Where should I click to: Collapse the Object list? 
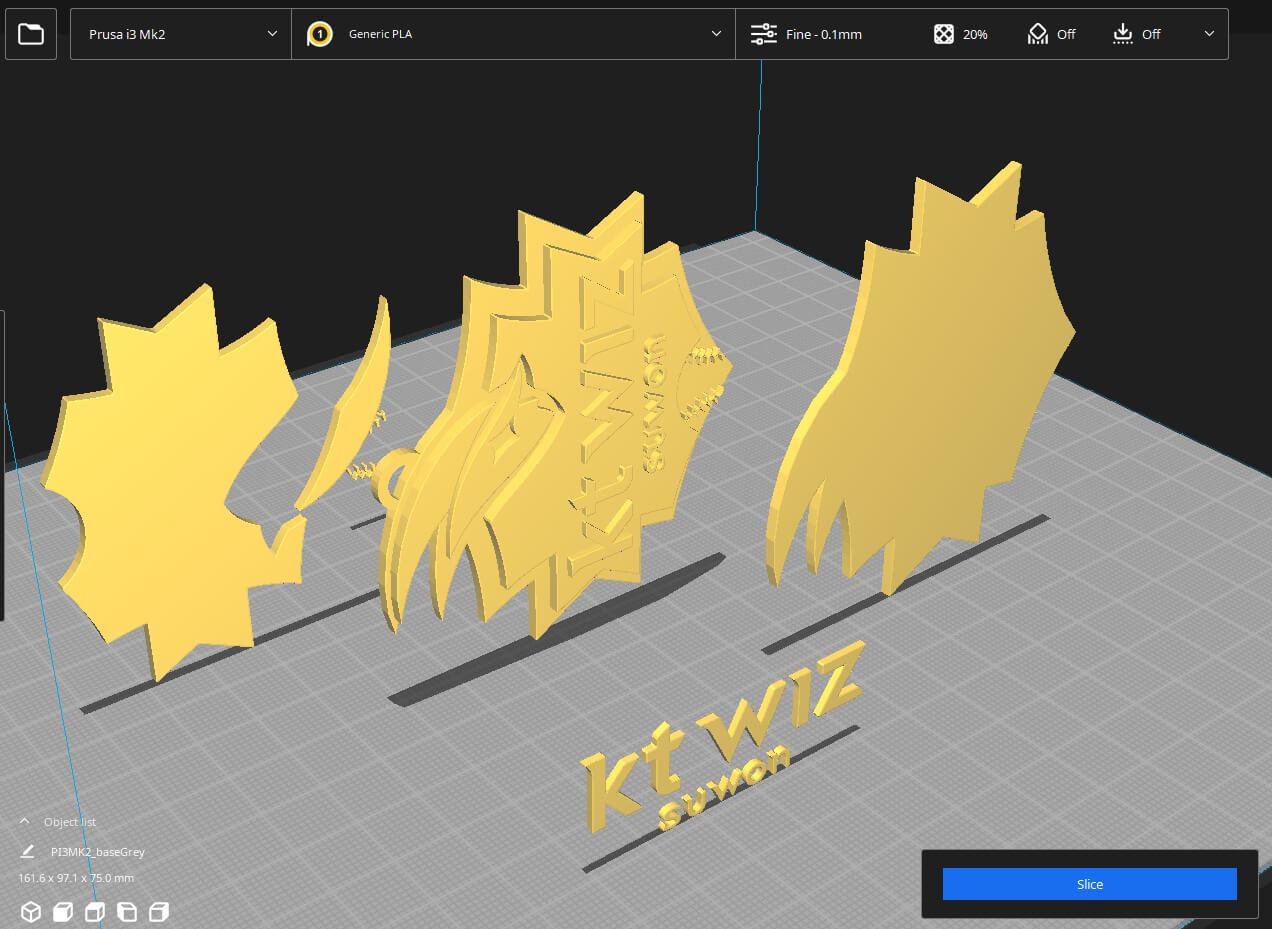tap(25, 821)
